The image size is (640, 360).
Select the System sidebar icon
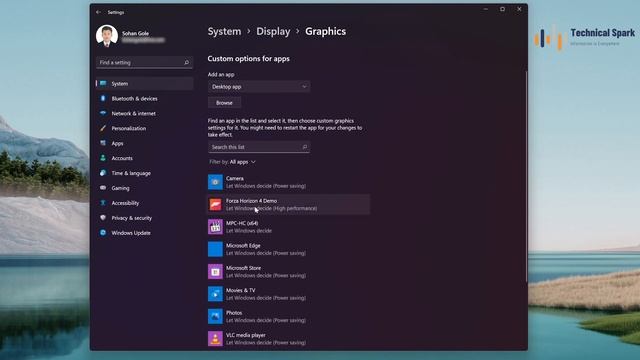[x=103, y=83]
